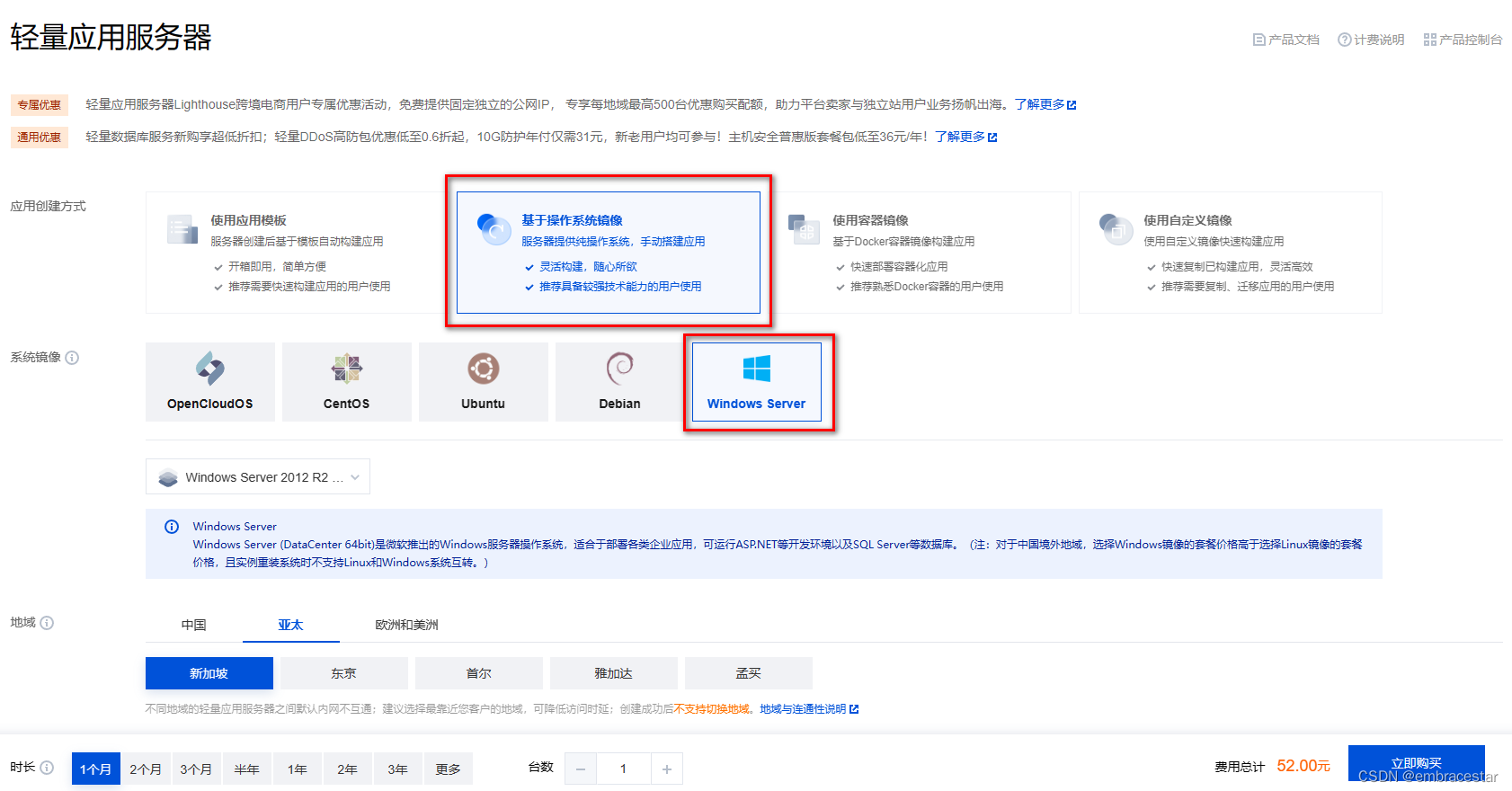The width and height of the screenshot is (1512, 791).
Task: Choose 1个月 duration
Action: pyautogui.click(x=95, y=769)
